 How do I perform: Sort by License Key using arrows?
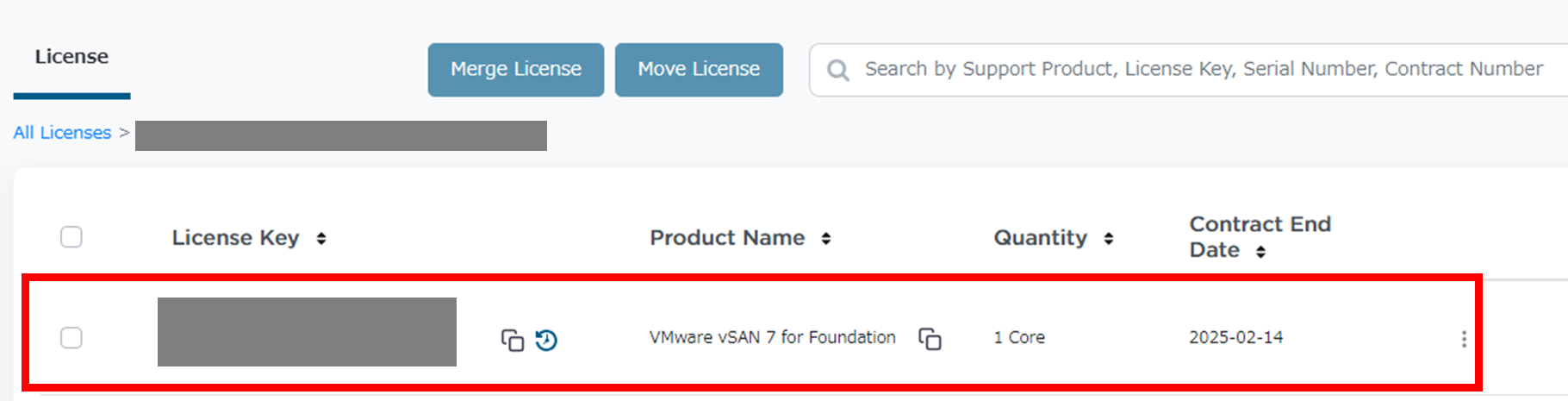tap(321, 238)
